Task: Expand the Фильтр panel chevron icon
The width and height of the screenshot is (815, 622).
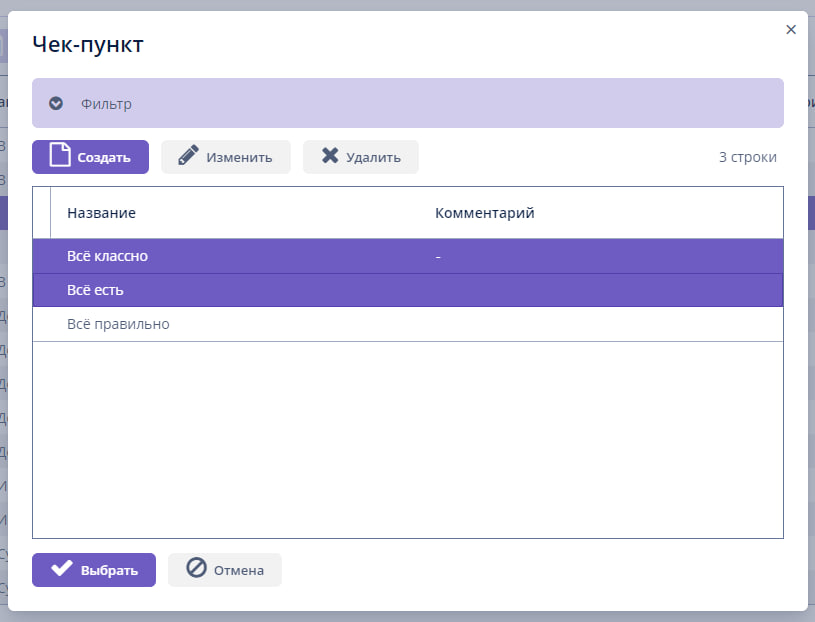Action: 56,103
